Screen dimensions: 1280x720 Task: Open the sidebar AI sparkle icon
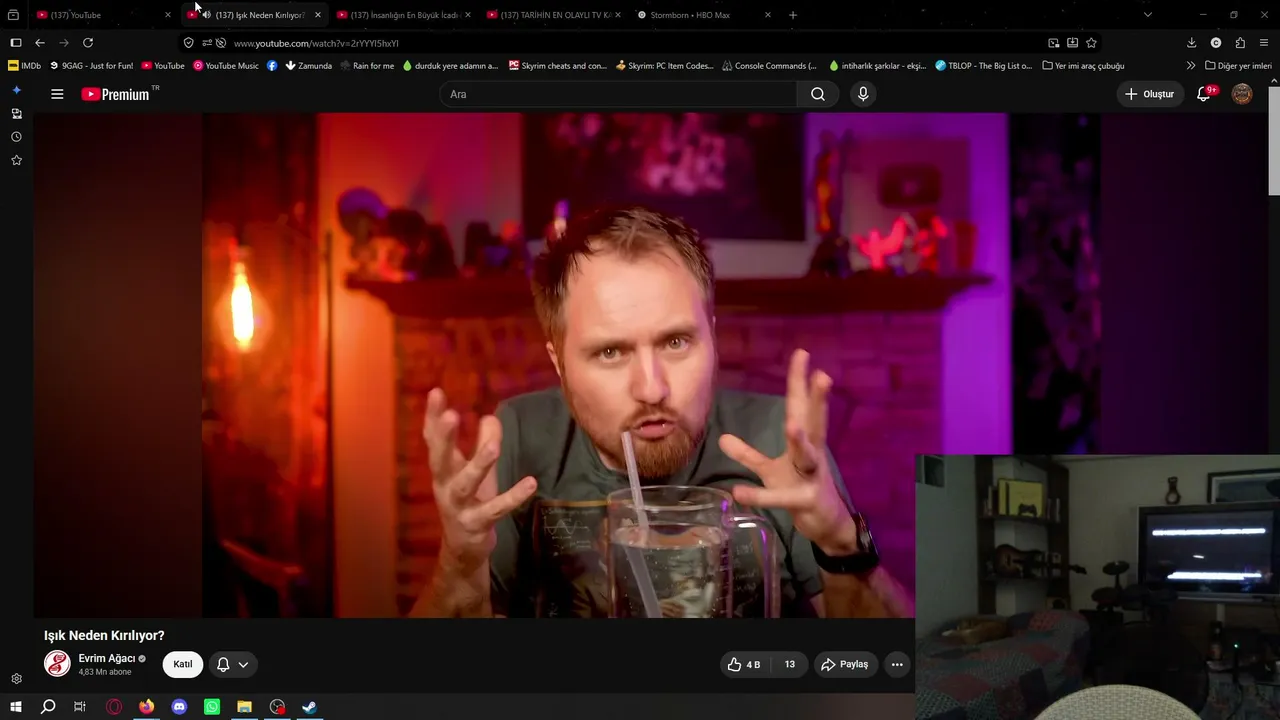tap(16, 90)
